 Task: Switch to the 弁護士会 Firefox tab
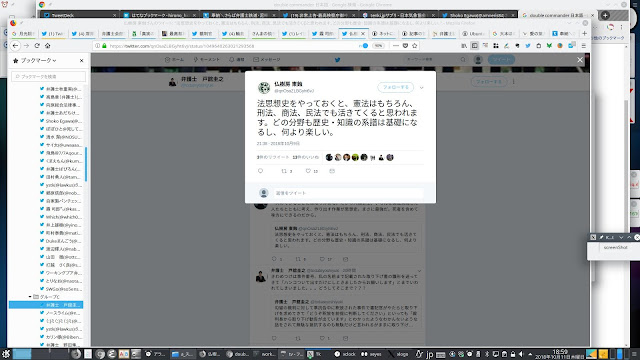tap(113, 33)
